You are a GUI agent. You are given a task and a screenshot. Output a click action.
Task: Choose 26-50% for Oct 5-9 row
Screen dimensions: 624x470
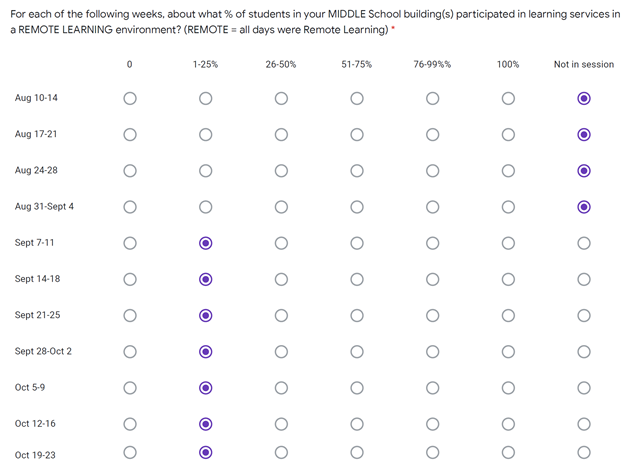(x=281, y=388)
